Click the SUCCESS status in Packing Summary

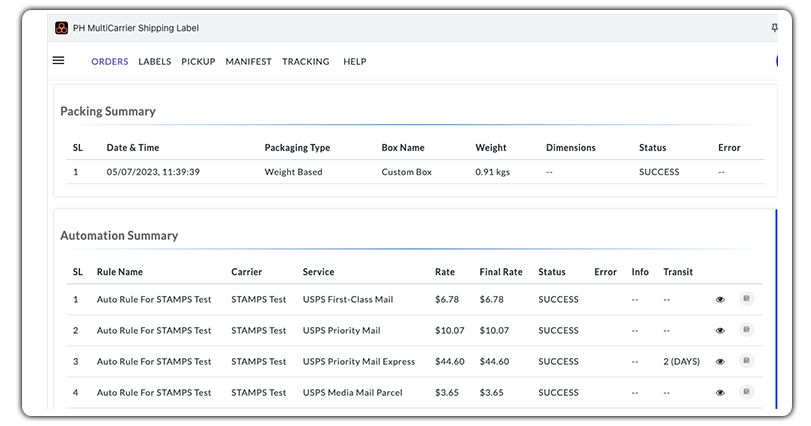(x=659, y=172)
